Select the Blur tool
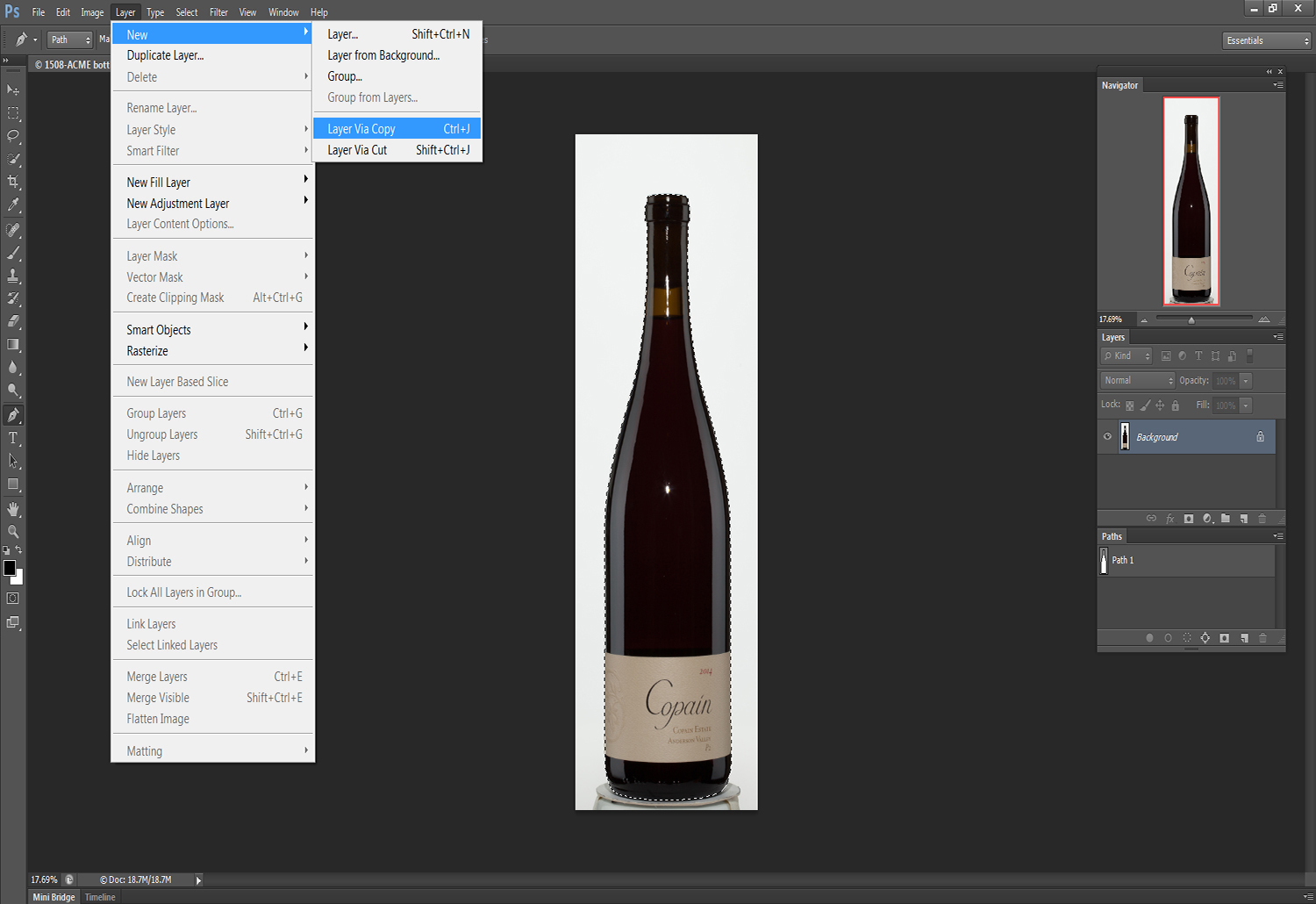1316x904 pixels. 13,367
